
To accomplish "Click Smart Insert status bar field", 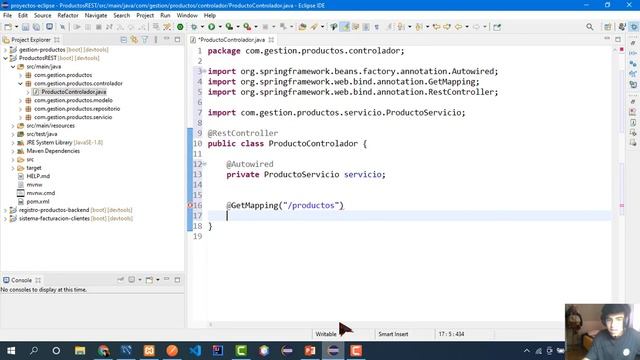I will (x=393, y=334).
